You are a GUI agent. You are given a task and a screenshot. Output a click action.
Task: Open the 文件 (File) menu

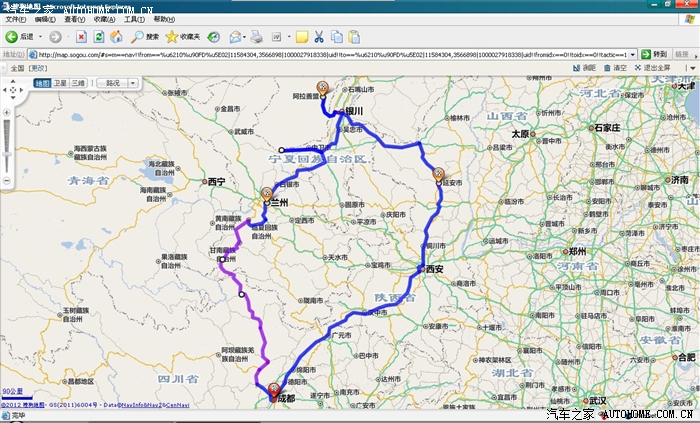pyautogui.click(x=15, y=19)
